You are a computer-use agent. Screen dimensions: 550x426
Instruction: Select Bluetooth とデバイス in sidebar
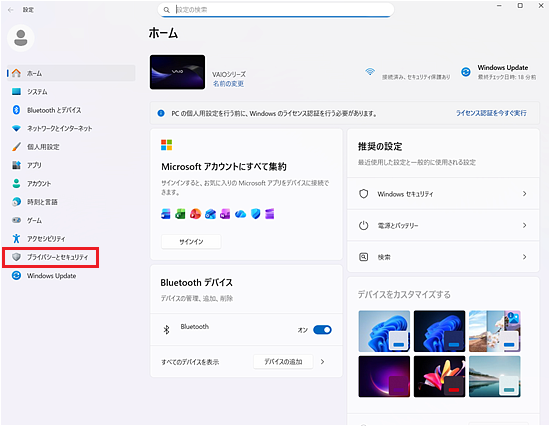pyautogui.click(x=71, y=110)
